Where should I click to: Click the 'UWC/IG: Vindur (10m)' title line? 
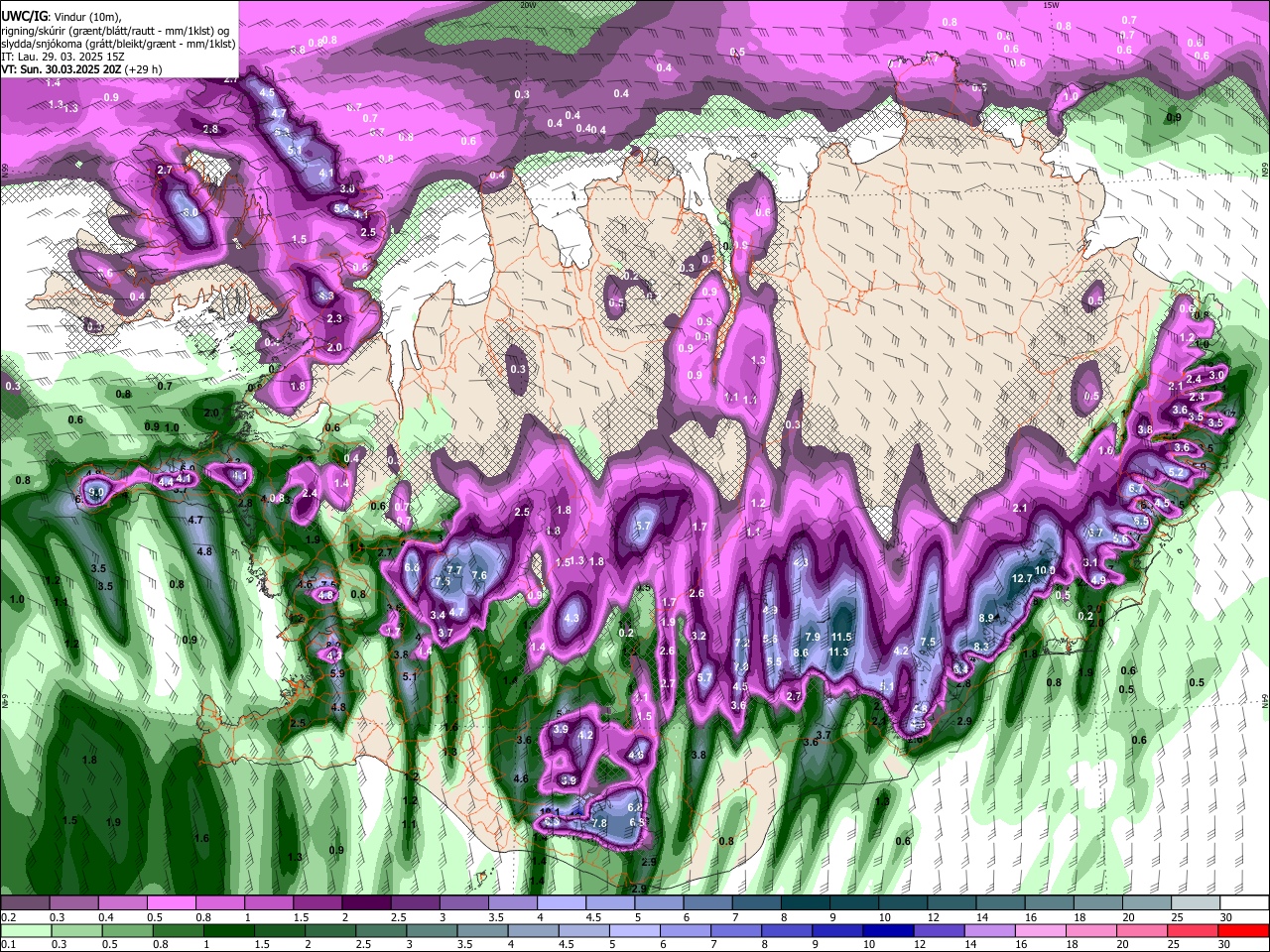pyautogui.click(x=62, y=17)
